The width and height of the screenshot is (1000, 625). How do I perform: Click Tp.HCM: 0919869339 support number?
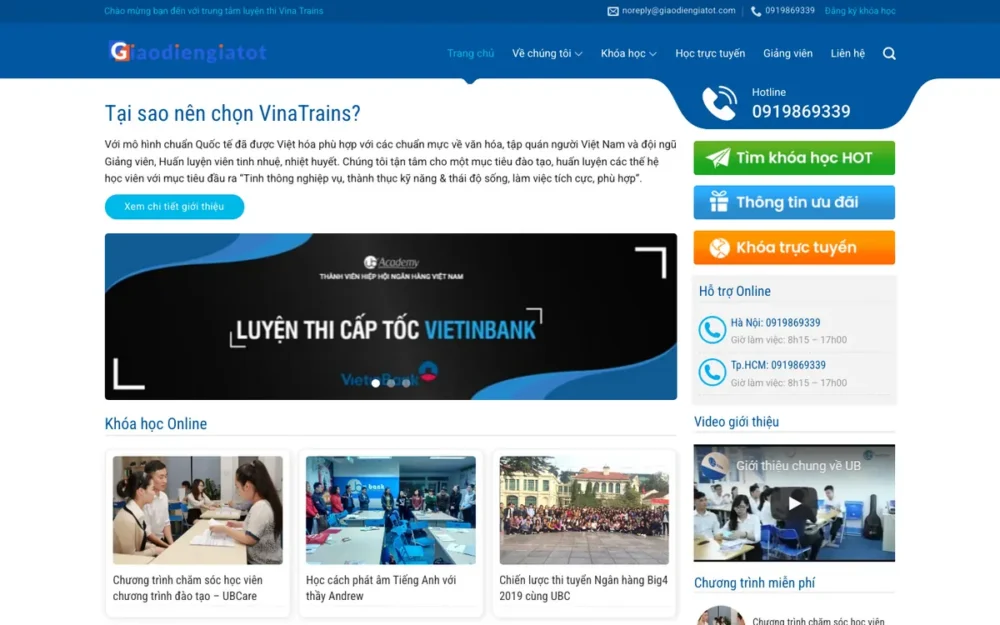pos(778,365)
